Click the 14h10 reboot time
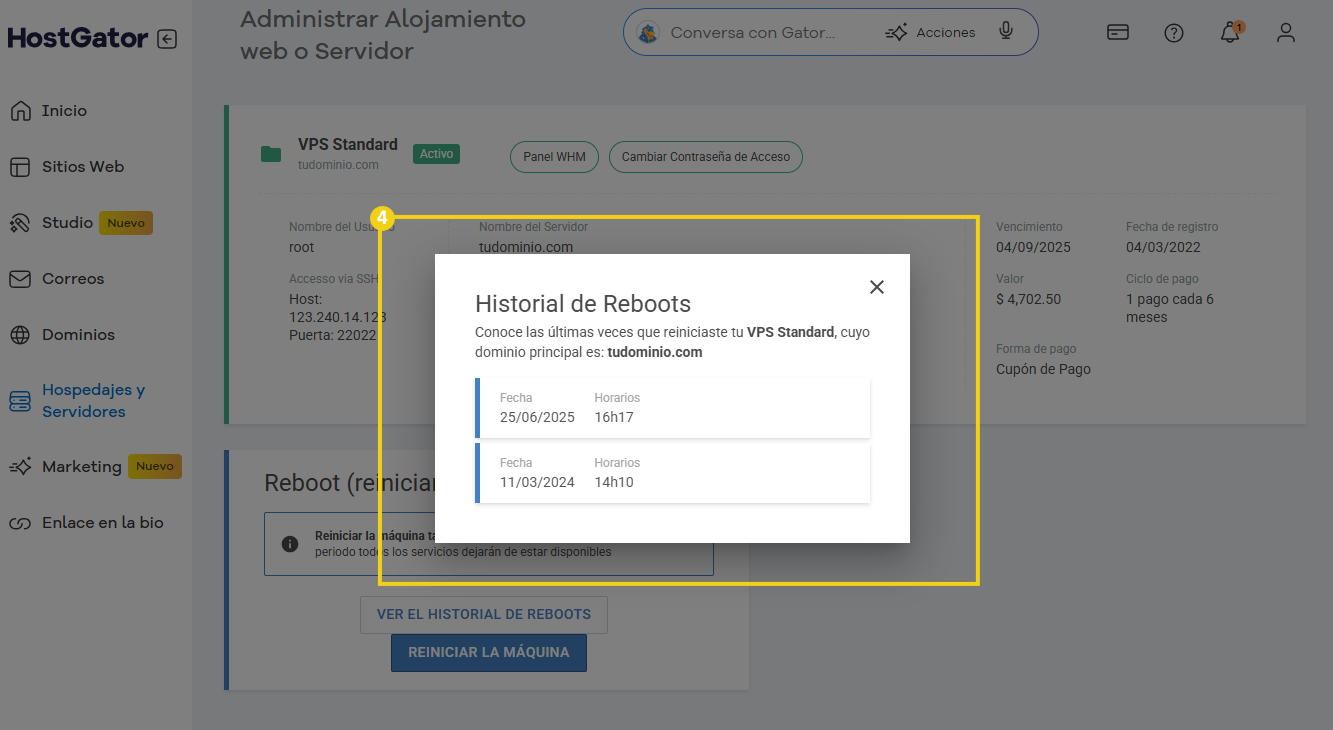1333x730 pixels. click(614, 482)
